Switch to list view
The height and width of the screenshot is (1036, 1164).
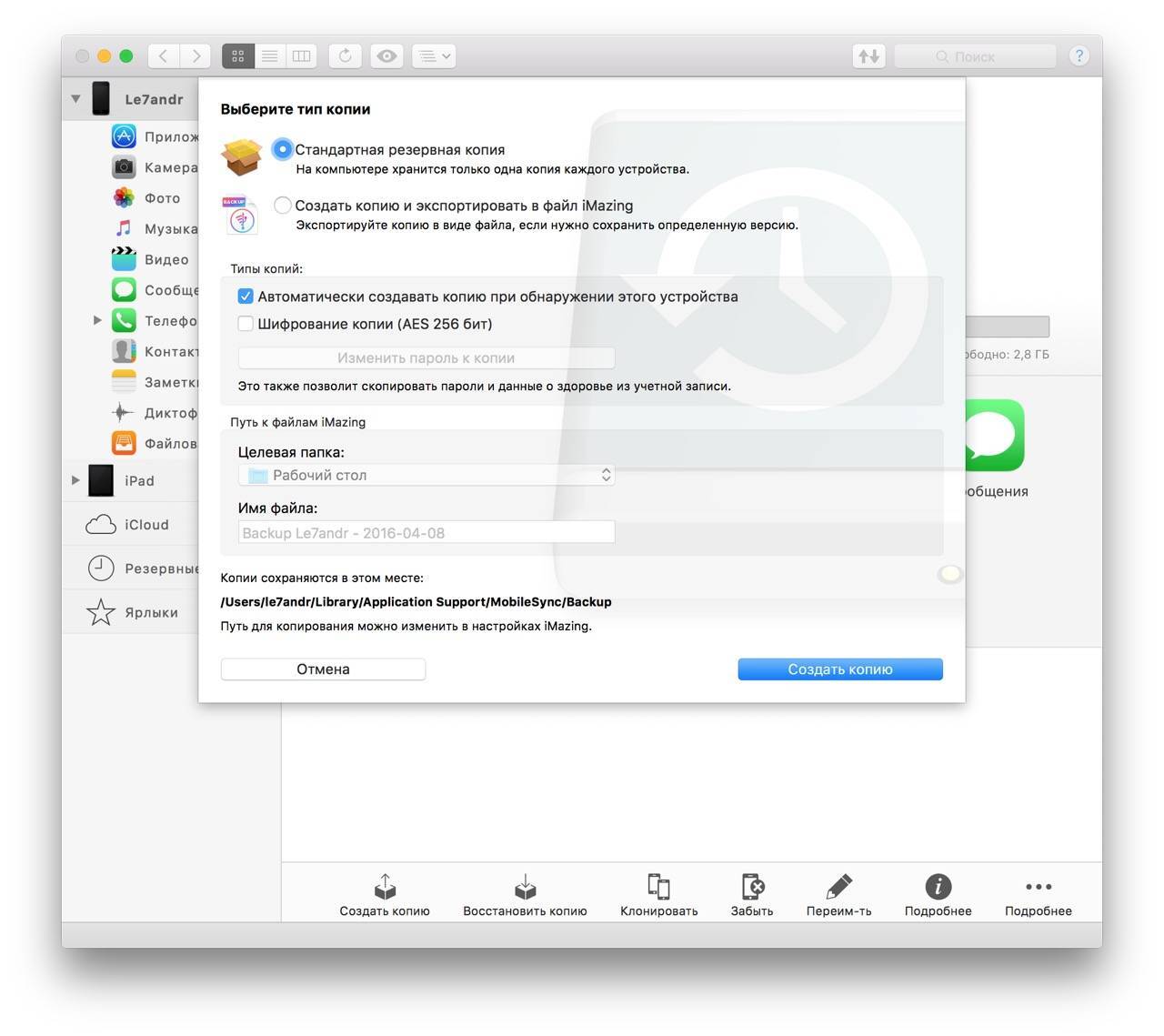click(270, 55)
